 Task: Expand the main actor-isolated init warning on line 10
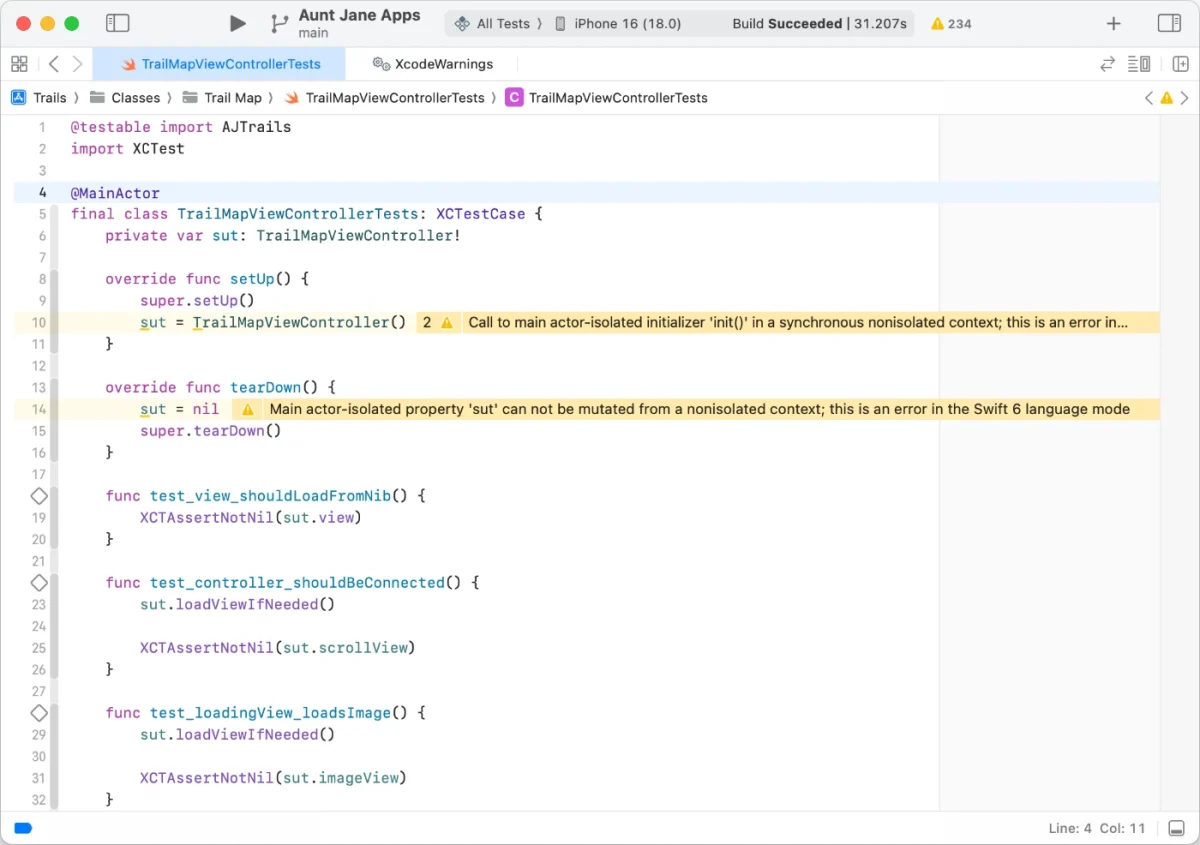437,322
